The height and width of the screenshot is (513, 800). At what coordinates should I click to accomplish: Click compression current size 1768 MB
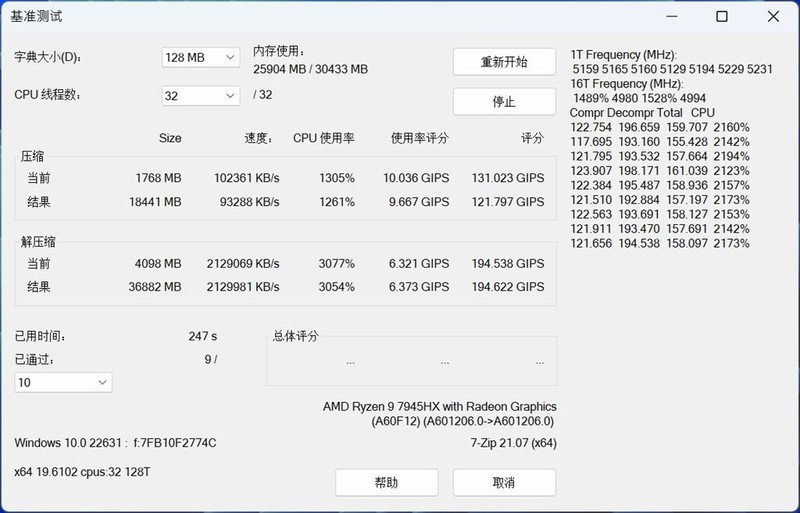point(158,178)
